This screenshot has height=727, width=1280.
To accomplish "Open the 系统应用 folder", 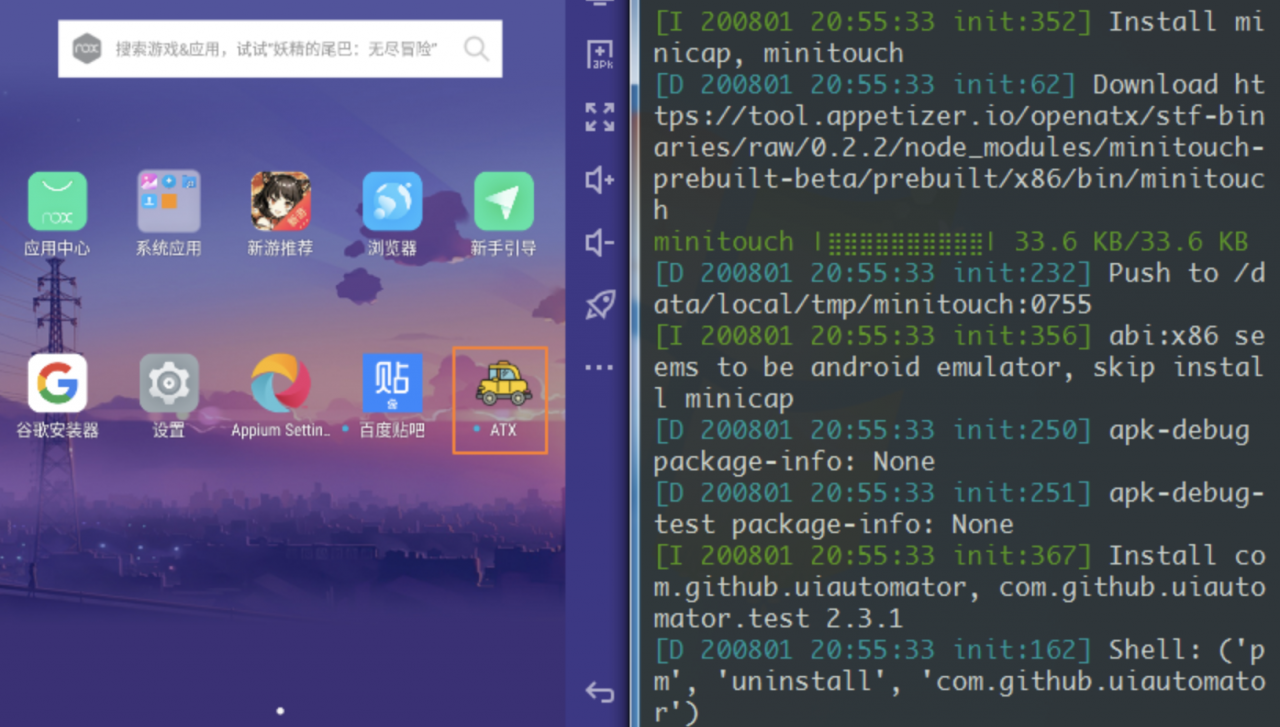I will click(168, 201).
